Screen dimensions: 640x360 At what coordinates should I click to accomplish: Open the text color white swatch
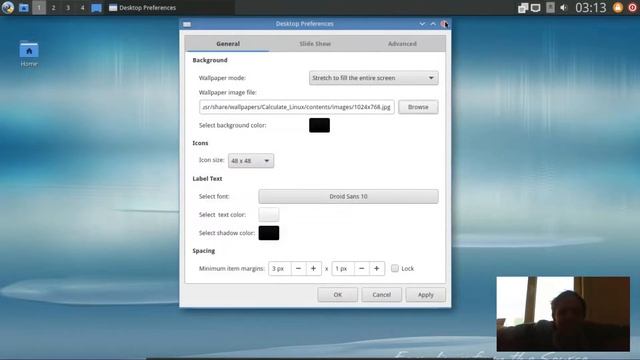coord(269,215)
